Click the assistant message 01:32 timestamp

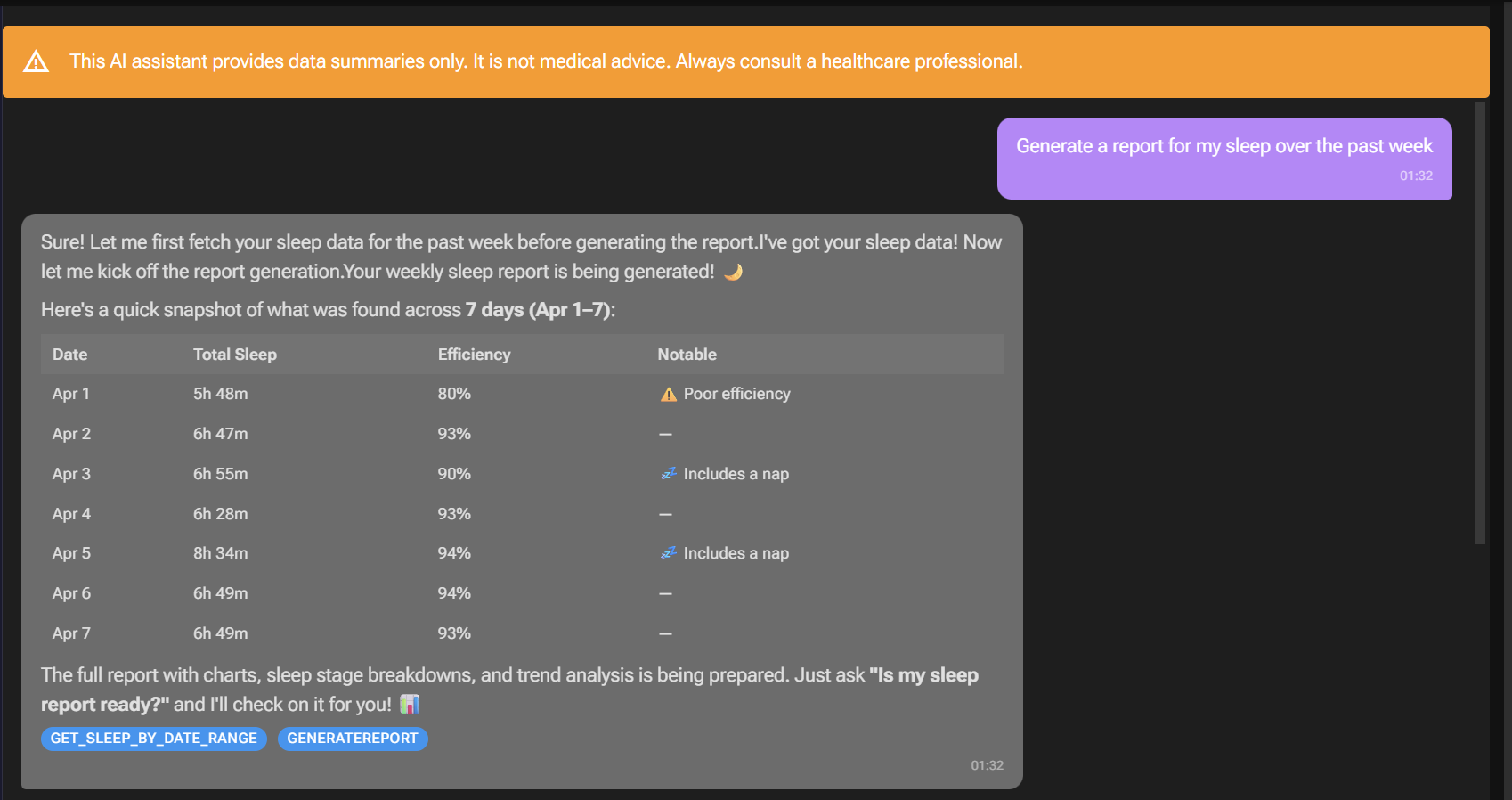coord(987,765)
